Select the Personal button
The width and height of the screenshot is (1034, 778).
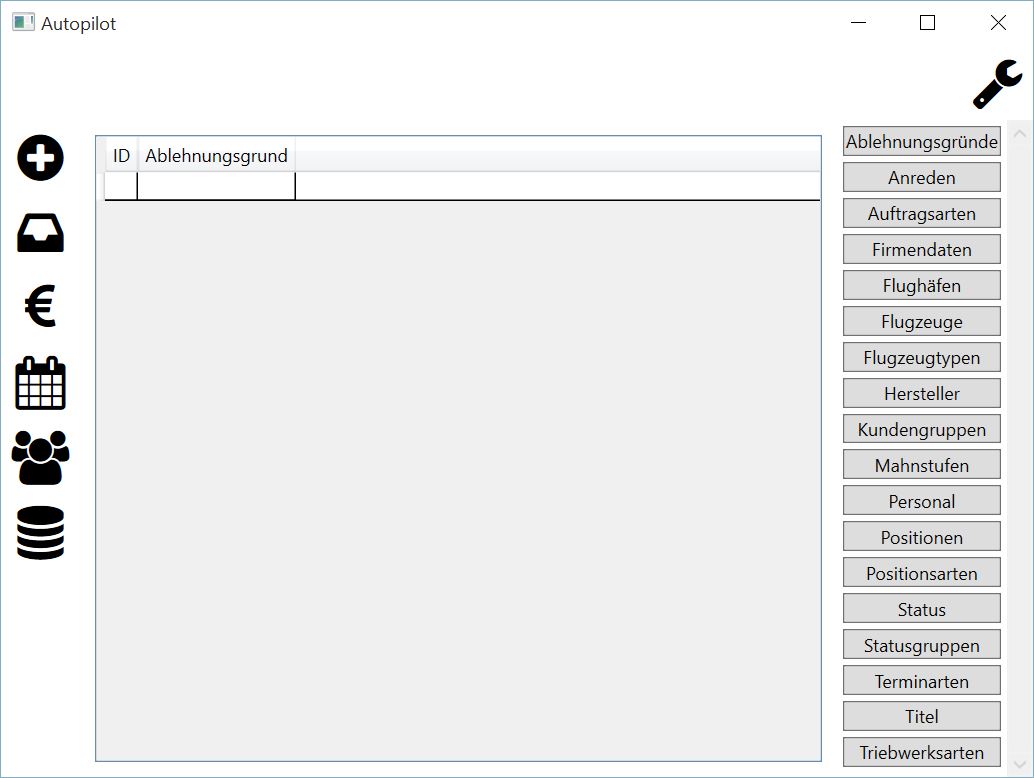click(x=921, y=501)
